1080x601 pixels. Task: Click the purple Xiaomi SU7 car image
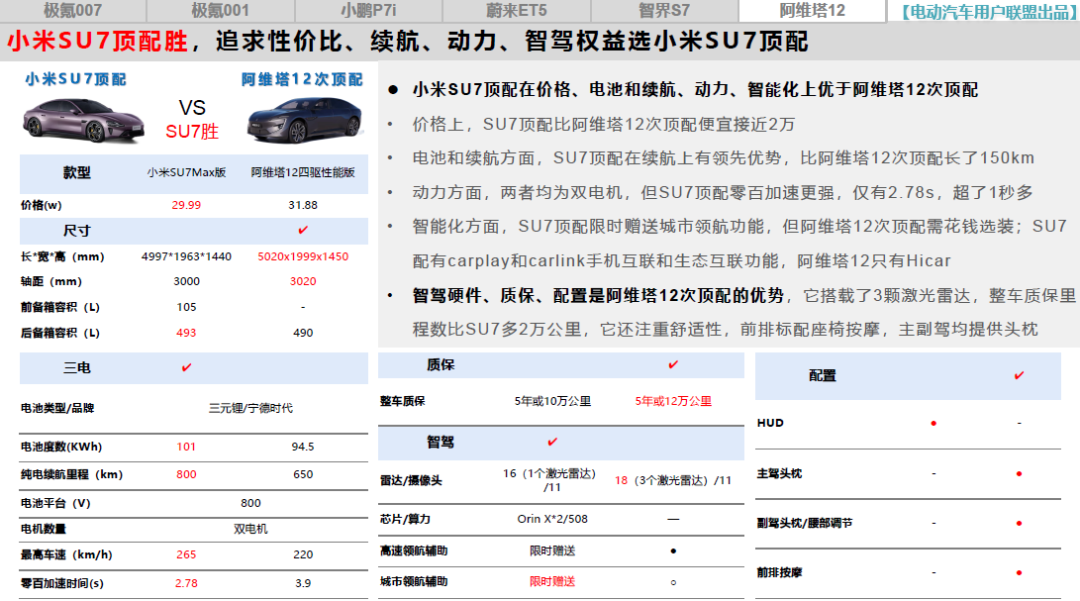coord(83,121)
